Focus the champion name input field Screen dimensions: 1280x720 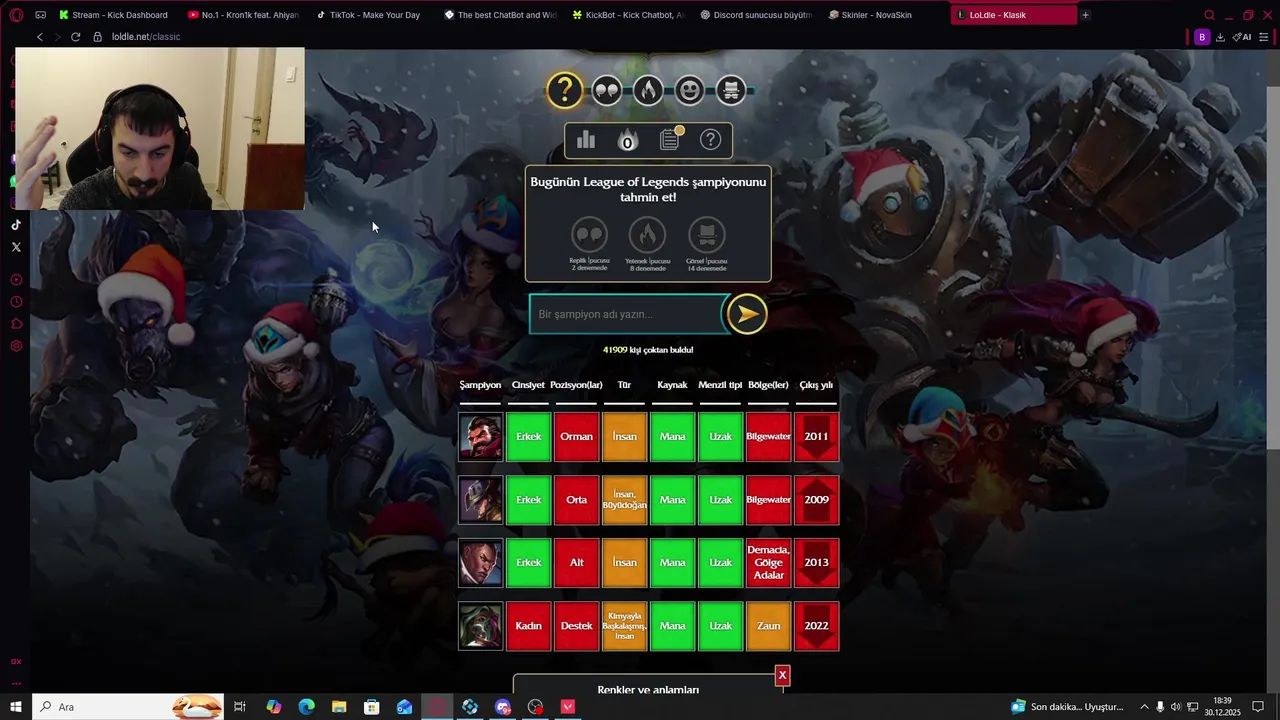tap(626, 314)
